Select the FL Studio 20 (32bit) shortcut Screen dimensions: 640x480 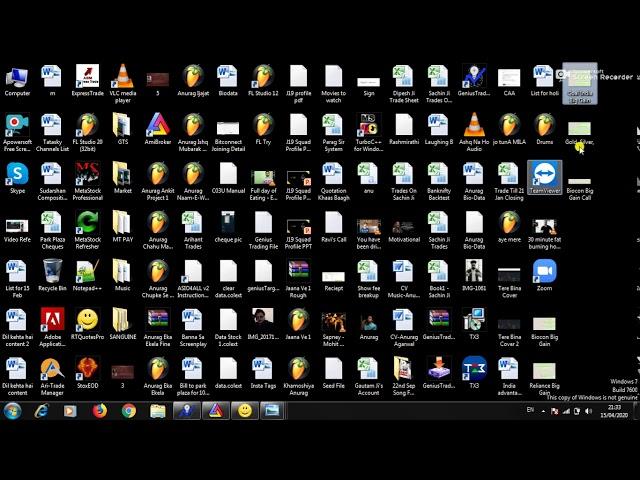tap(87, 132)
